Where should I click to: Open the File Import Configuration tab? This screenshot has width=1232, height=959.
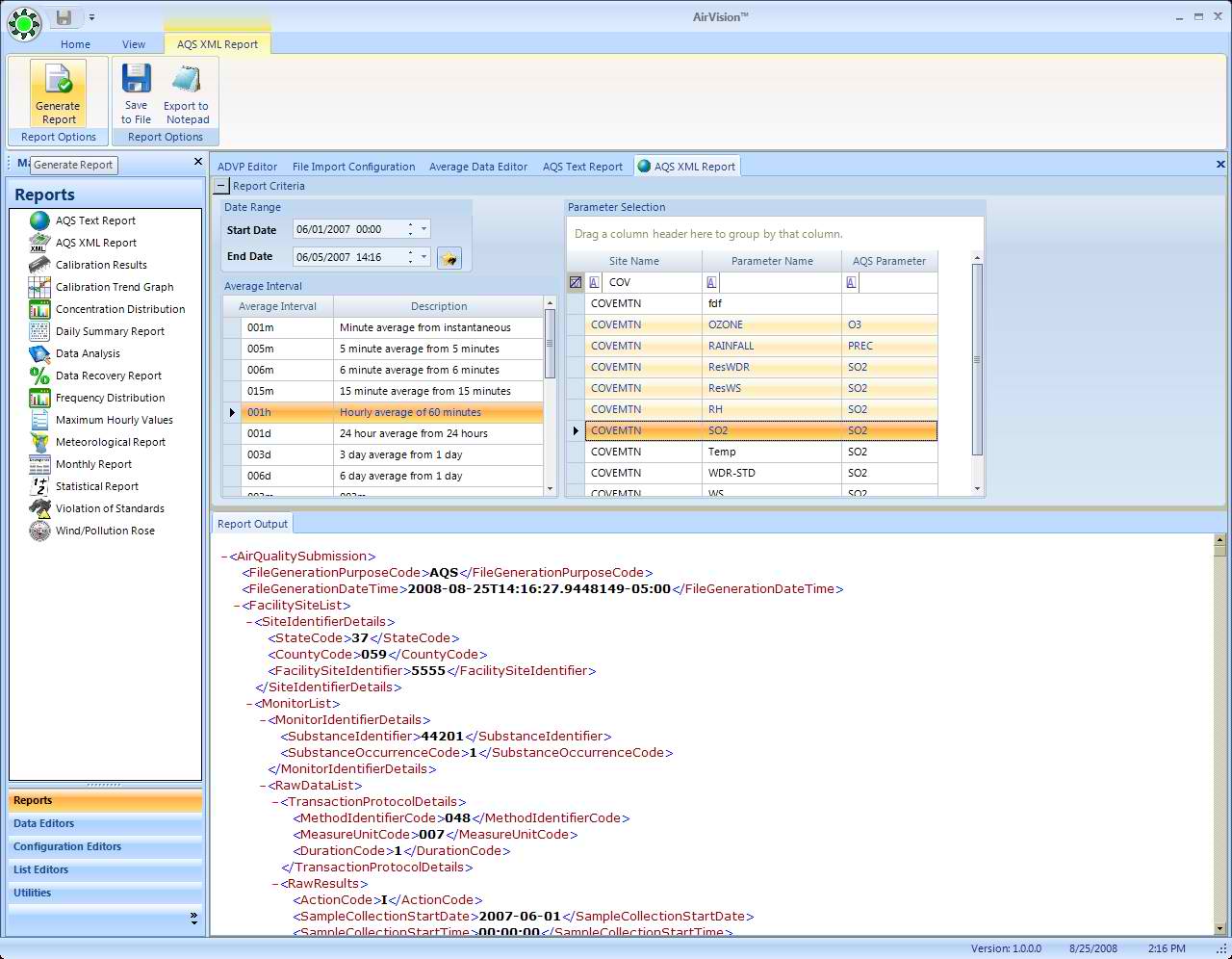pos(353,167)
